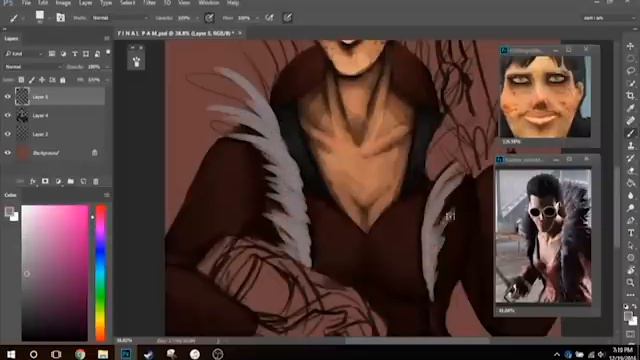Screen dimensions: 640x360
Task: Toggle pressure for size
Action: coord(288,18)
